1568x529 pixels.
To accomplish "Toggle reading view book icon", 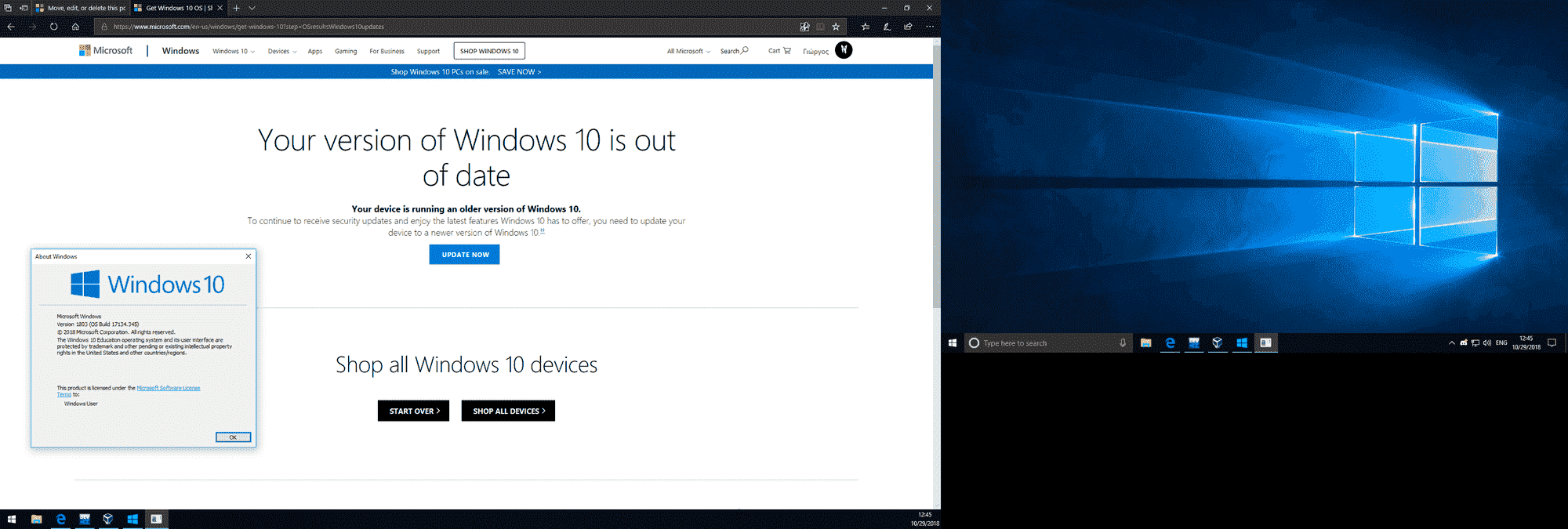I will [x=820, y=27].
